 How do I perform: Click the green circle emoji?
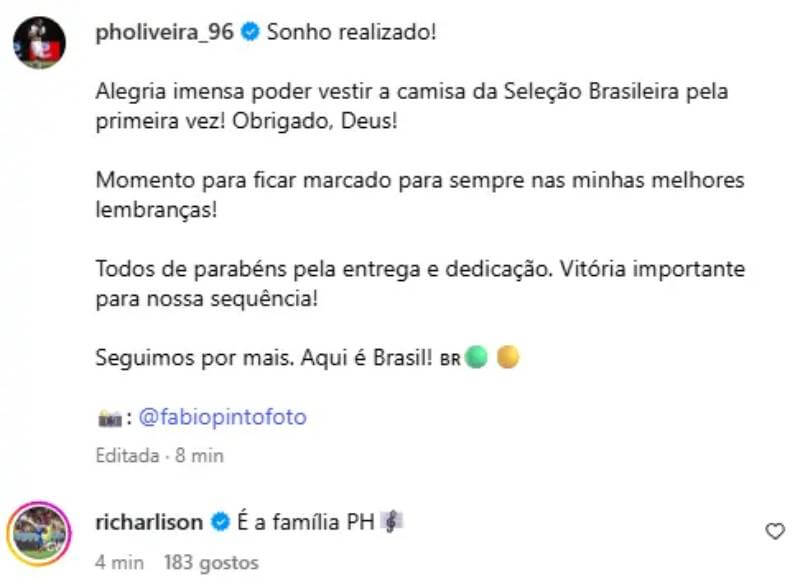click(477, 357)
